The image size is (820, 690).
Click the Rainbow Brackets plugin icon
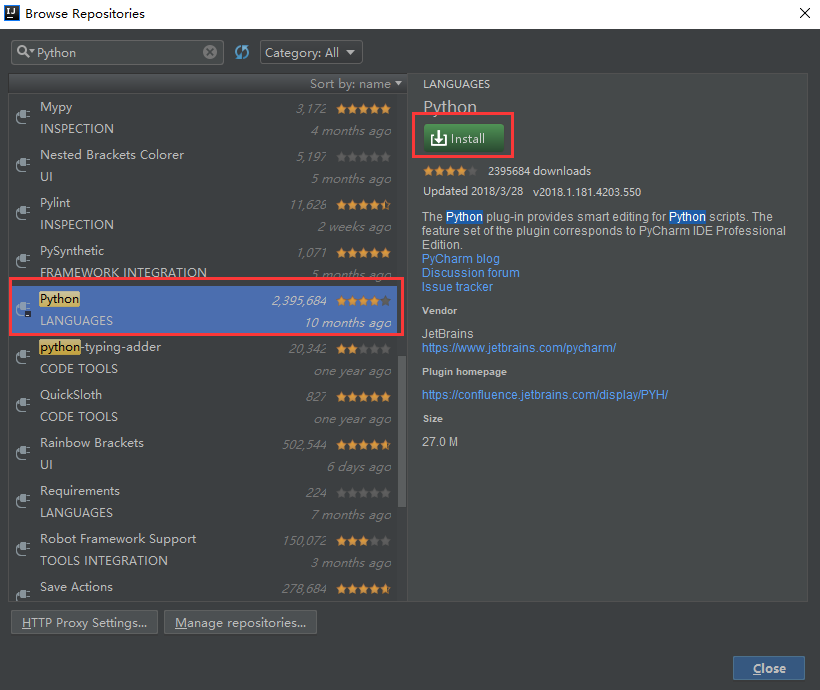click(x=23, y=453)
